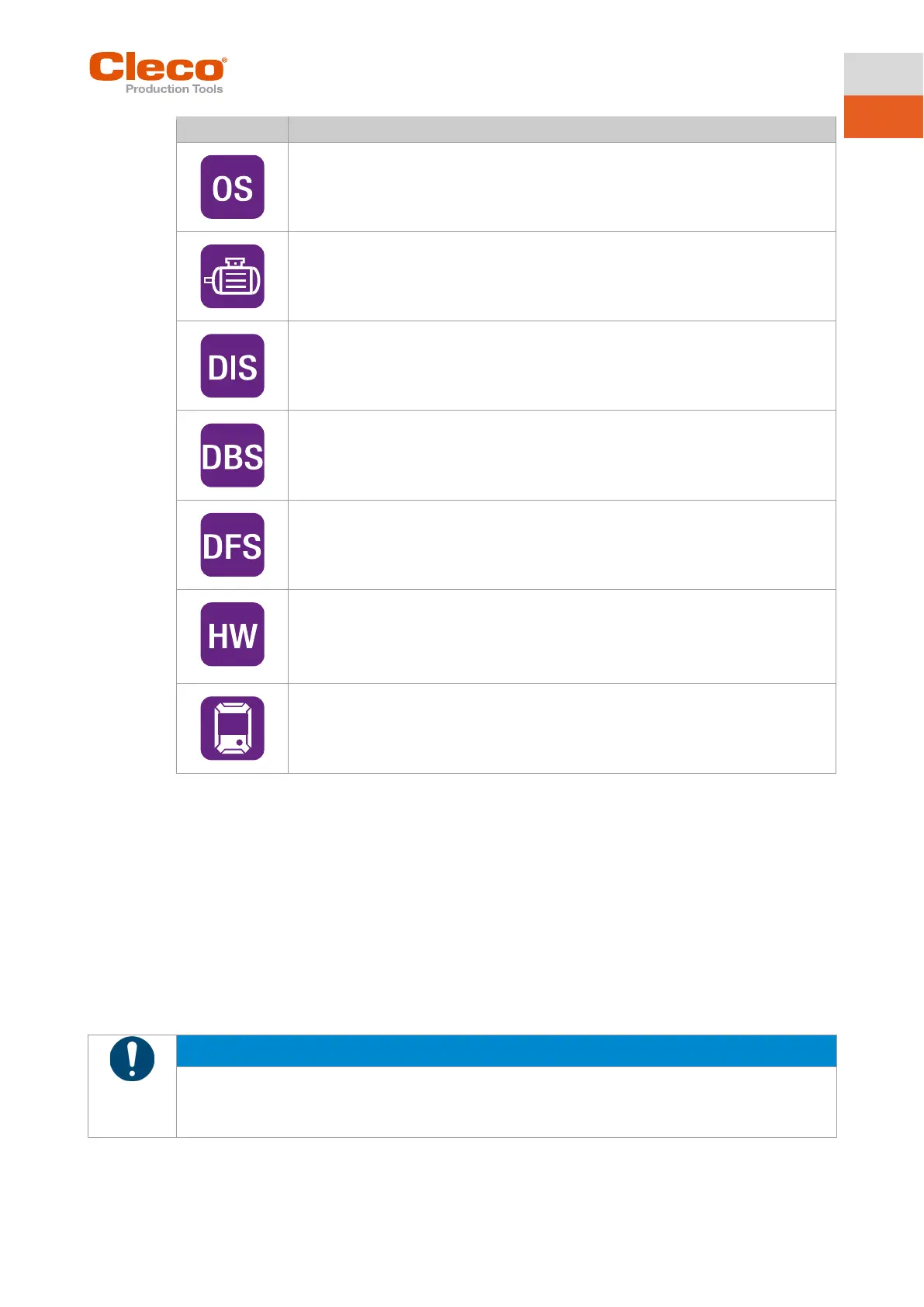Click the DFS icon
This screenshot has width=924, height=1307.
[232, 545]
